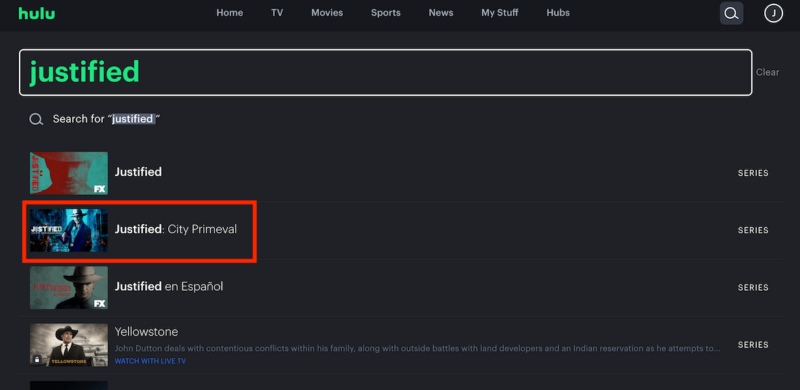Select Search for "justified" suggestion
800x390 pixels.
click(107, 119)
